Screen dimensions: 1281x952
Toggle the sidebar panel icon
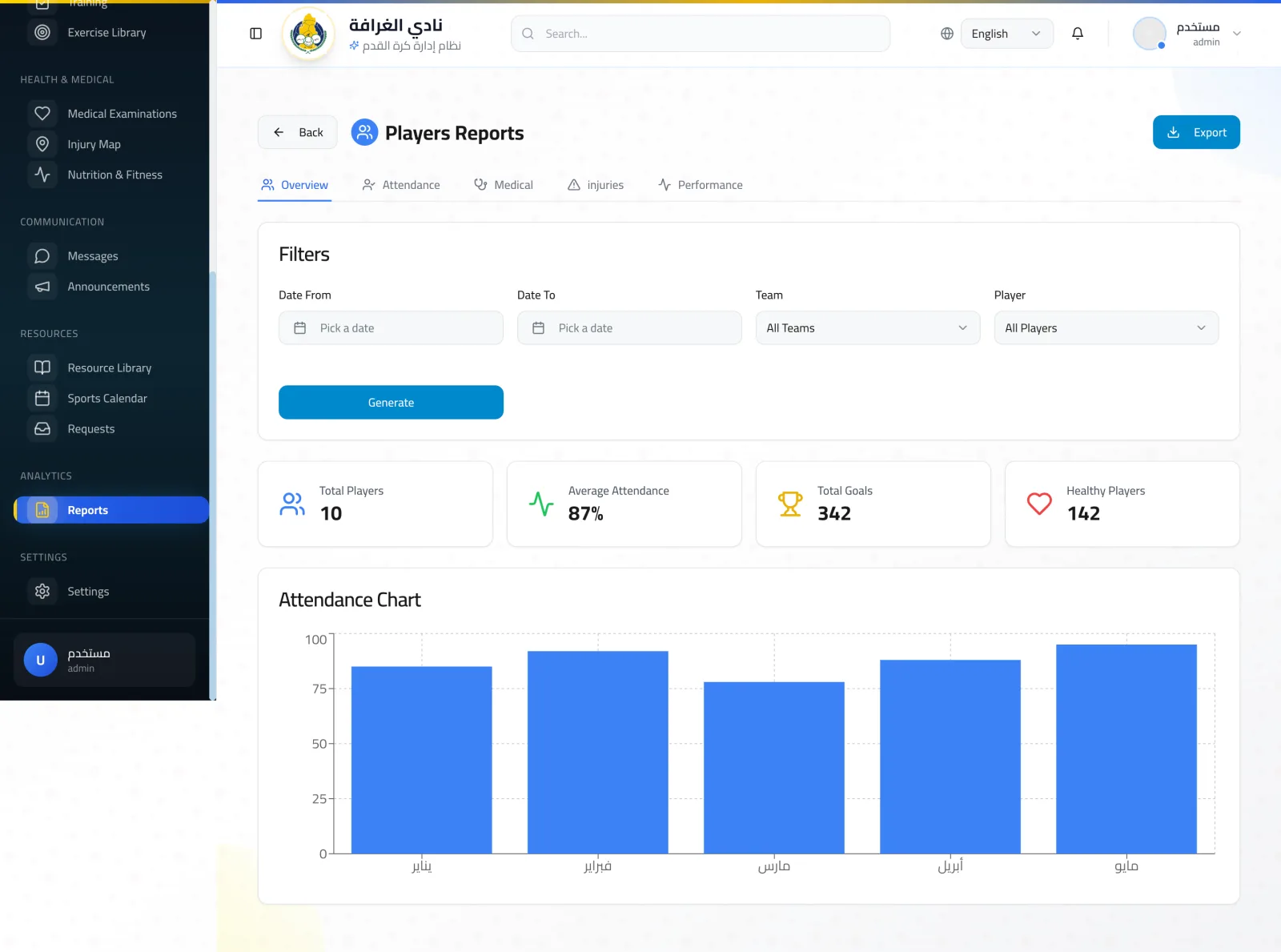point(256,34)
